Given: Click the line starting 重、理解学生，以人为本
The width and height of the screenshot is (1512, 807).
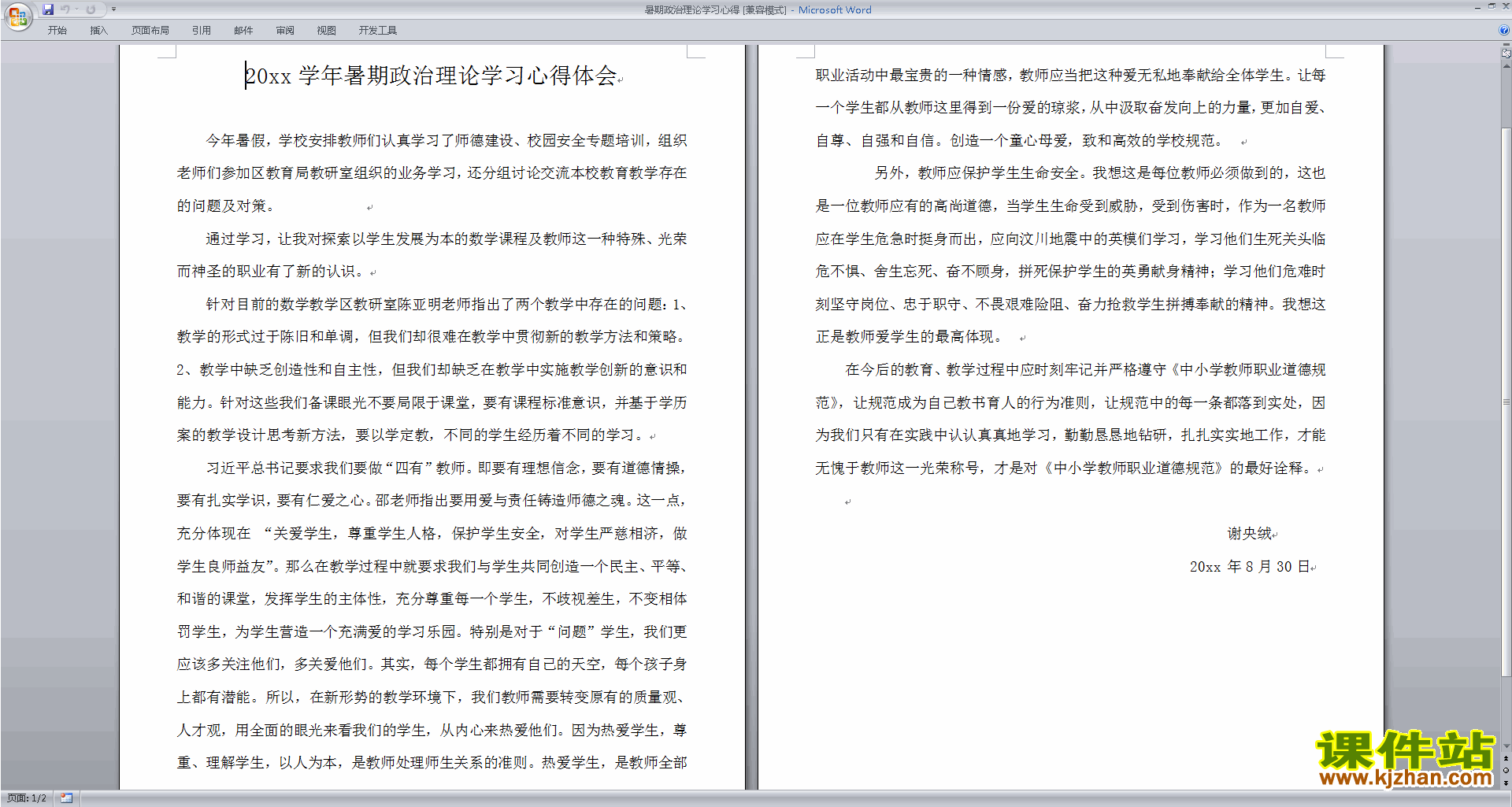Looking at the screenshot, I should tap(432, 763).
